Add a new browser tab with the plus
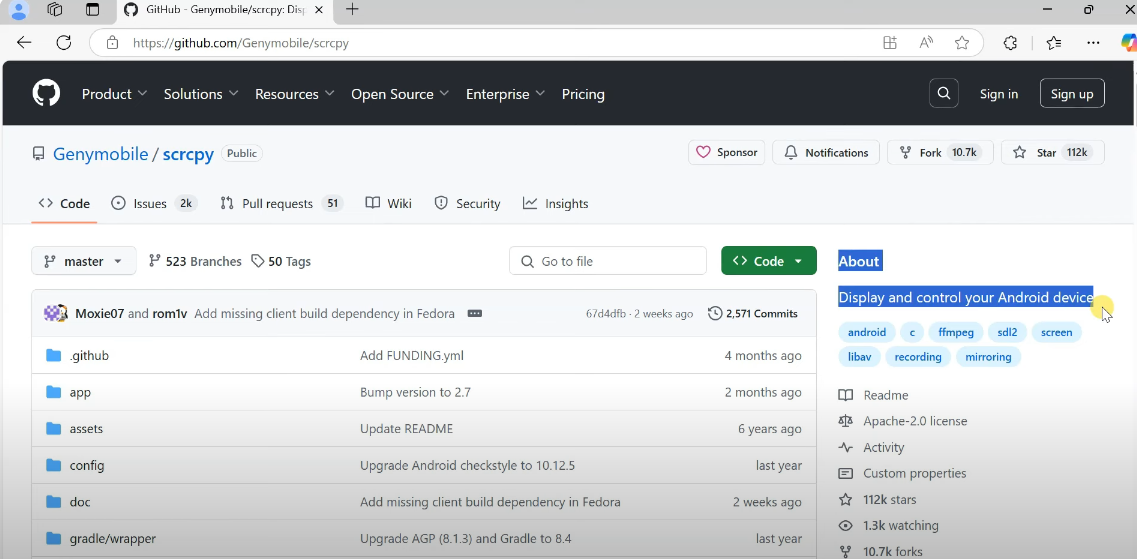 point(352,9)
